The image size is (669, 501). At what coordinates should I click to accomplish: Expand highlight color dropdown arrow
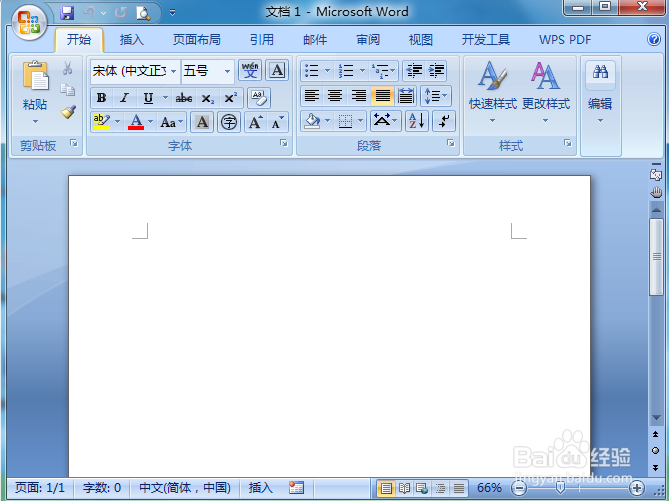point(117,122)
